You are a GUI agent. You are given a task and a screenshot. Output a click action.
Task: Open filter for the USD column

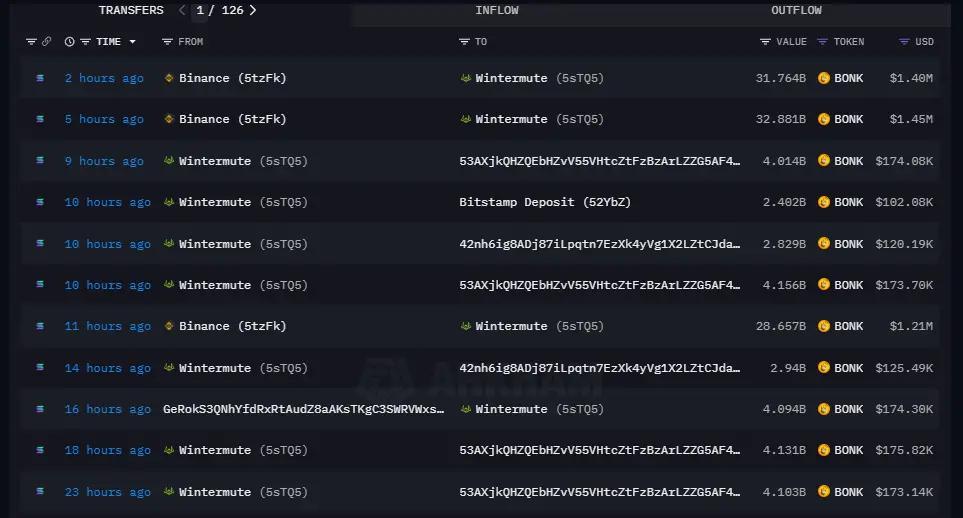click(x=904, y=42)
